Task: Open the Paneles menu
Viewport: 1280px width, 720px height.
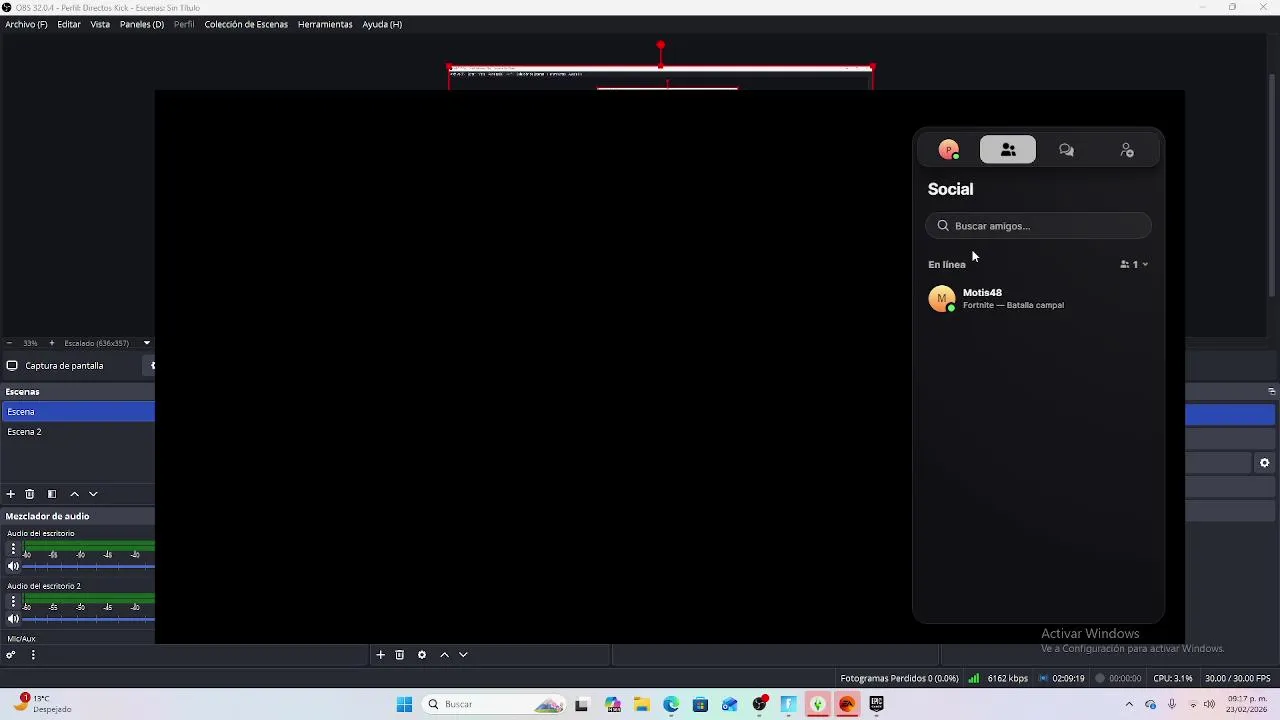Action: pos(142,24)
